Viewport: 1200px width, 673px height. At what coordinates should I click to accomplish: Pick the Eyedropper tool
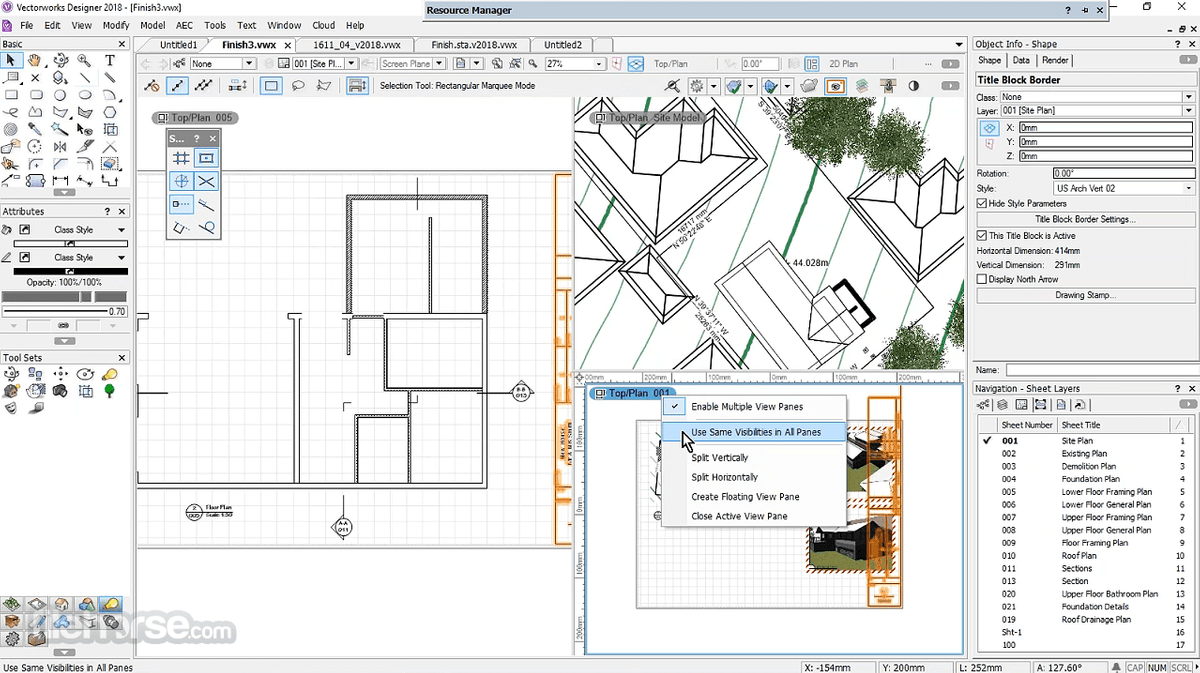(x=34, y=128)
